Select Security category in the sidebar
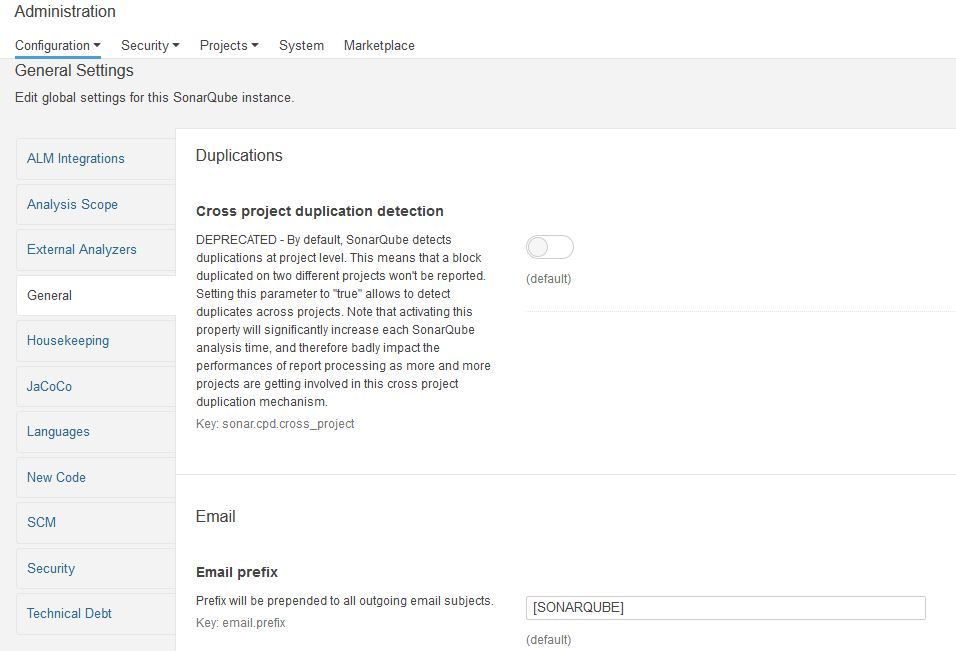956x651 pixels. click(x=96, y=568)
